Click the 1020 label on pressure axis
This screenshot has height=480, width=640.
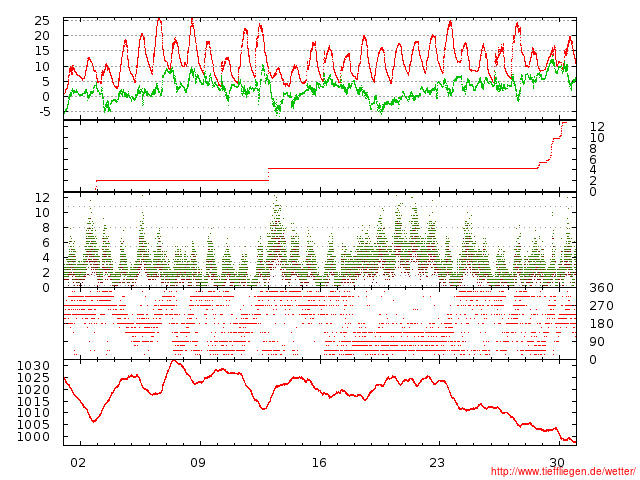click(33, 389)
